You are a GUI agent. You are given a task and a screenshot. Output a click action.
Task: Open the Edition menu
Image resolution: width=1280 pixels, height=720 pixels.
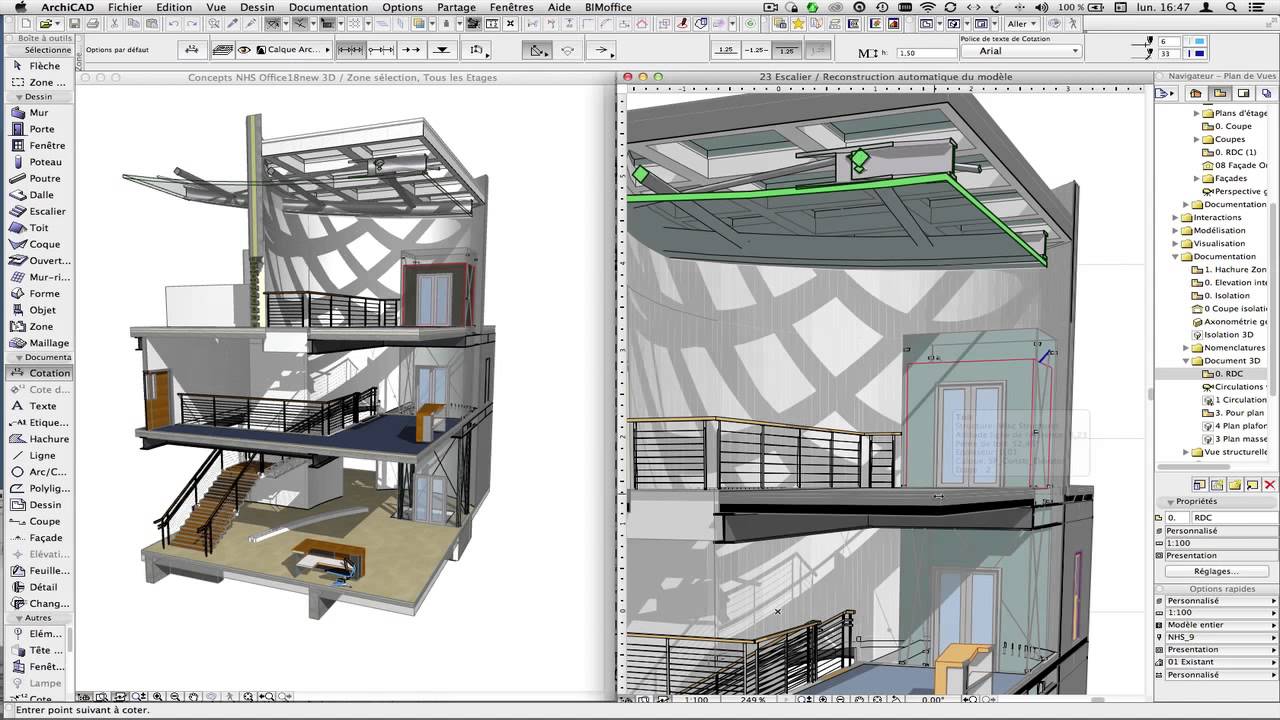[x=174, y=7]
